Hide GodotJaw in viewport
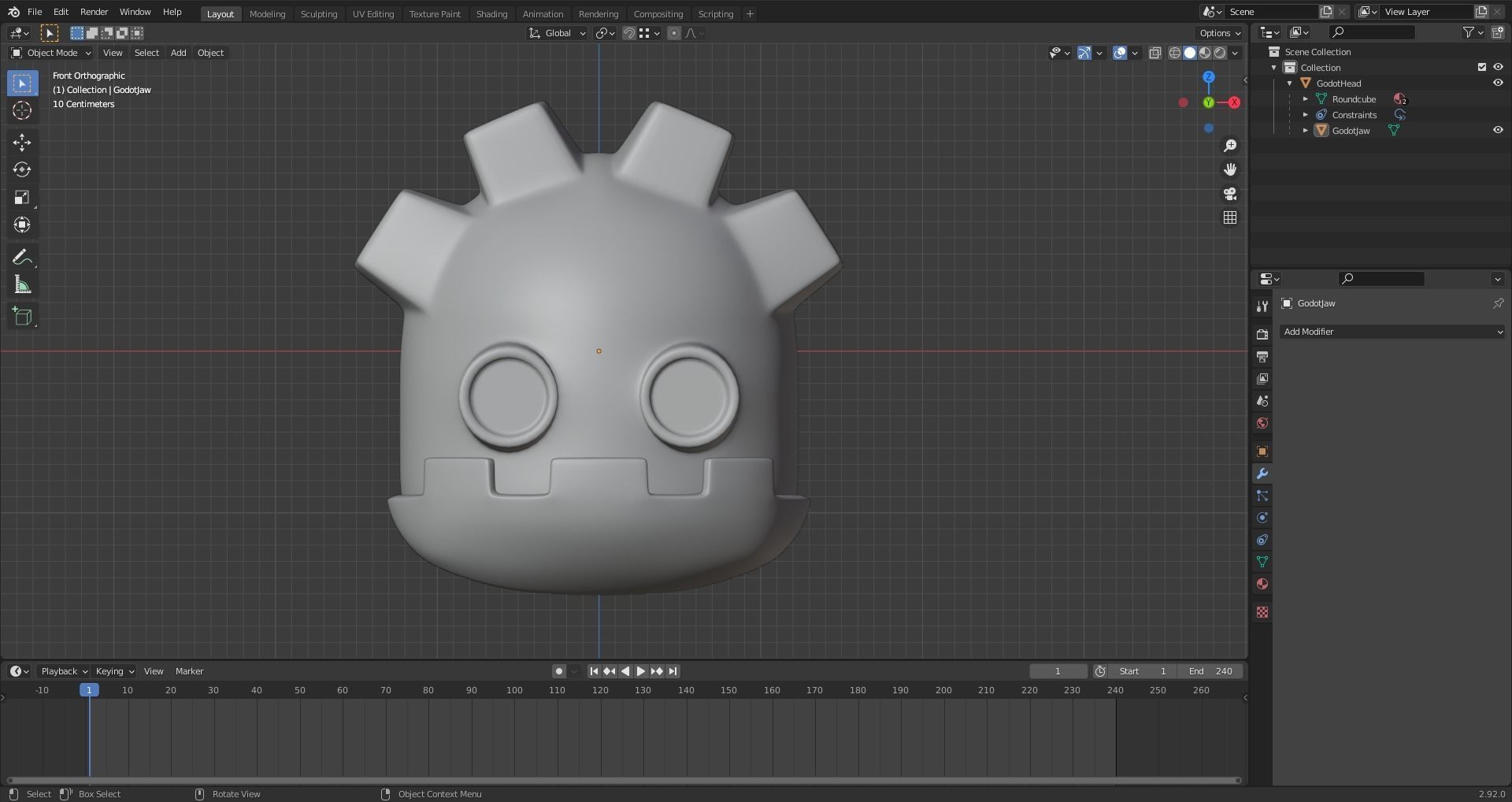Viewport: 1512px width, 802px height. [x=1498, y=131]
